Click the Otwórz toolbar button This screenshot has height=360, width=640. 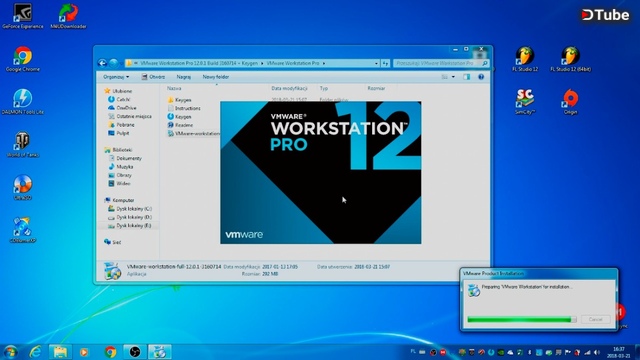pyautogui.click(x=153, y=77)
